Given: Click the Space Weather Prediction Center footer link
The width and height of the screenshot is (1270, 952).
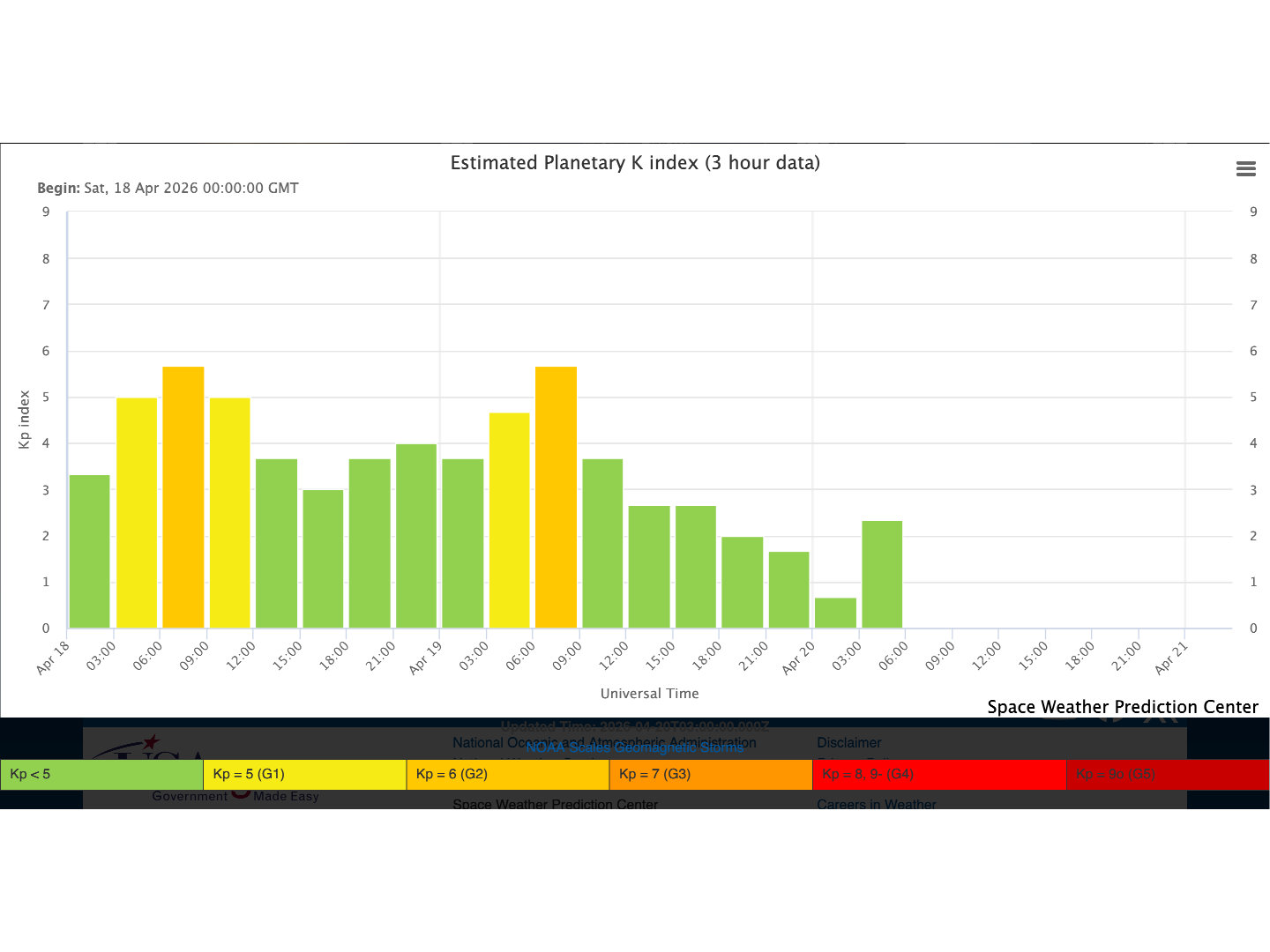Looking at the screenshot, I should click(555, 804).
